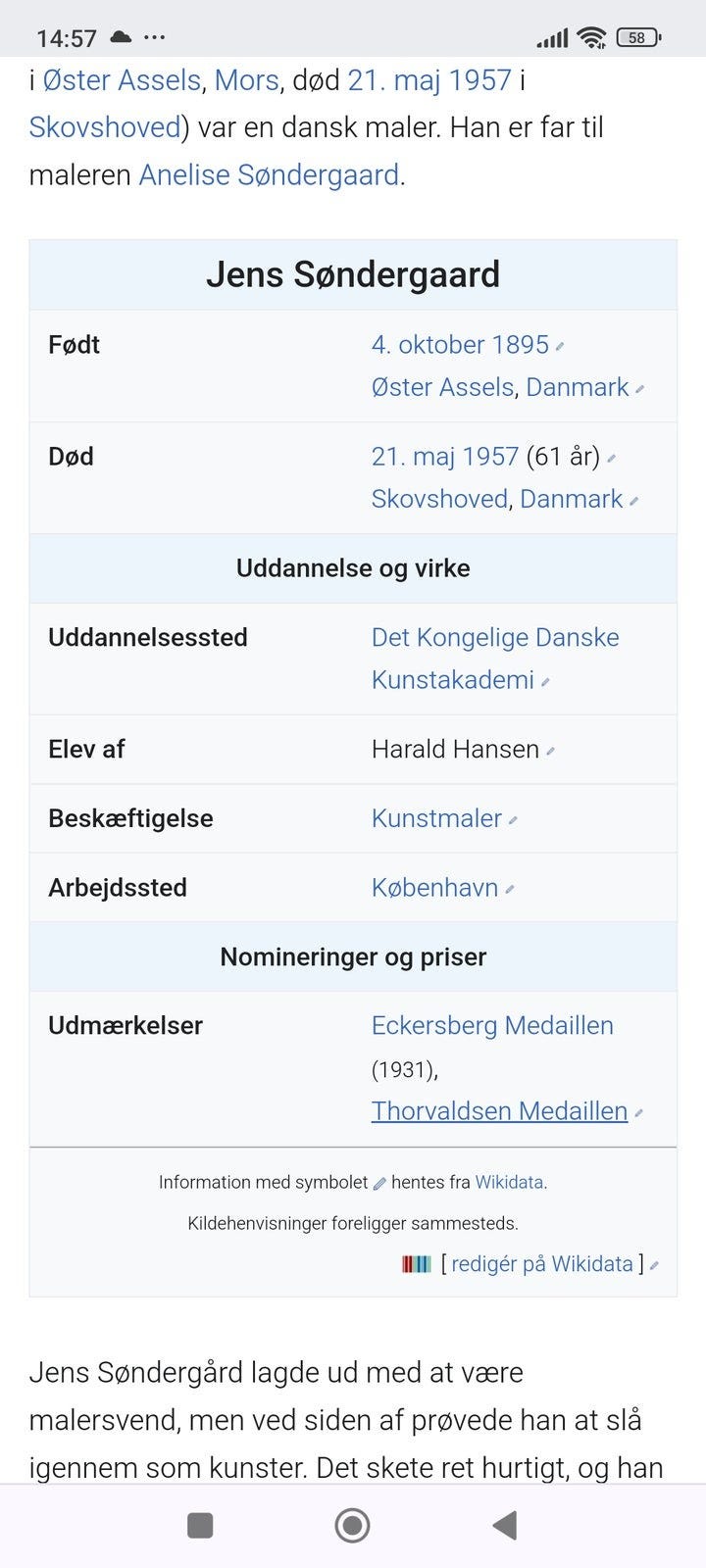This screenshot has height=1568, width=706.
Task: Open the Øster Assels link in intro
Action: (123, 80)
